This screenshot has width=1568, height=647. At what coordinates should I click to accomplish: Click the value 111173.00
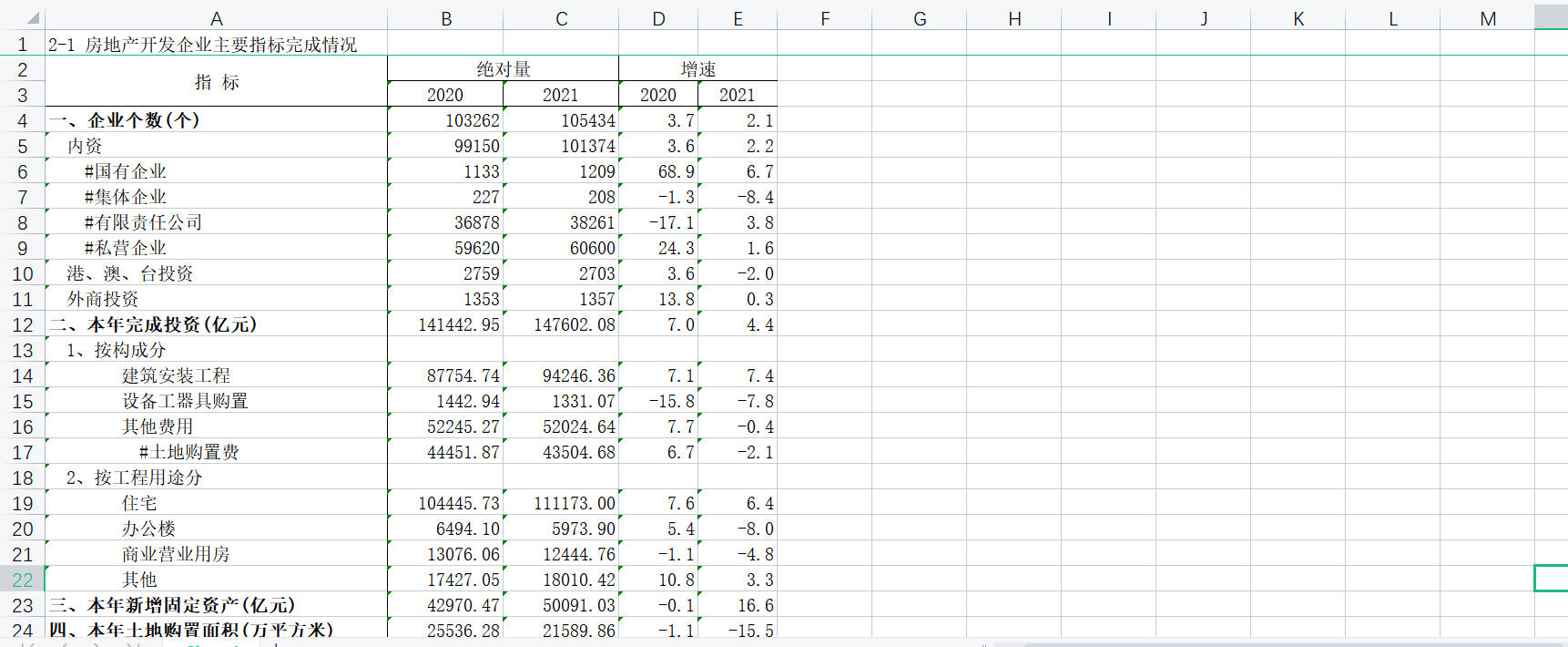click(575, 503)
